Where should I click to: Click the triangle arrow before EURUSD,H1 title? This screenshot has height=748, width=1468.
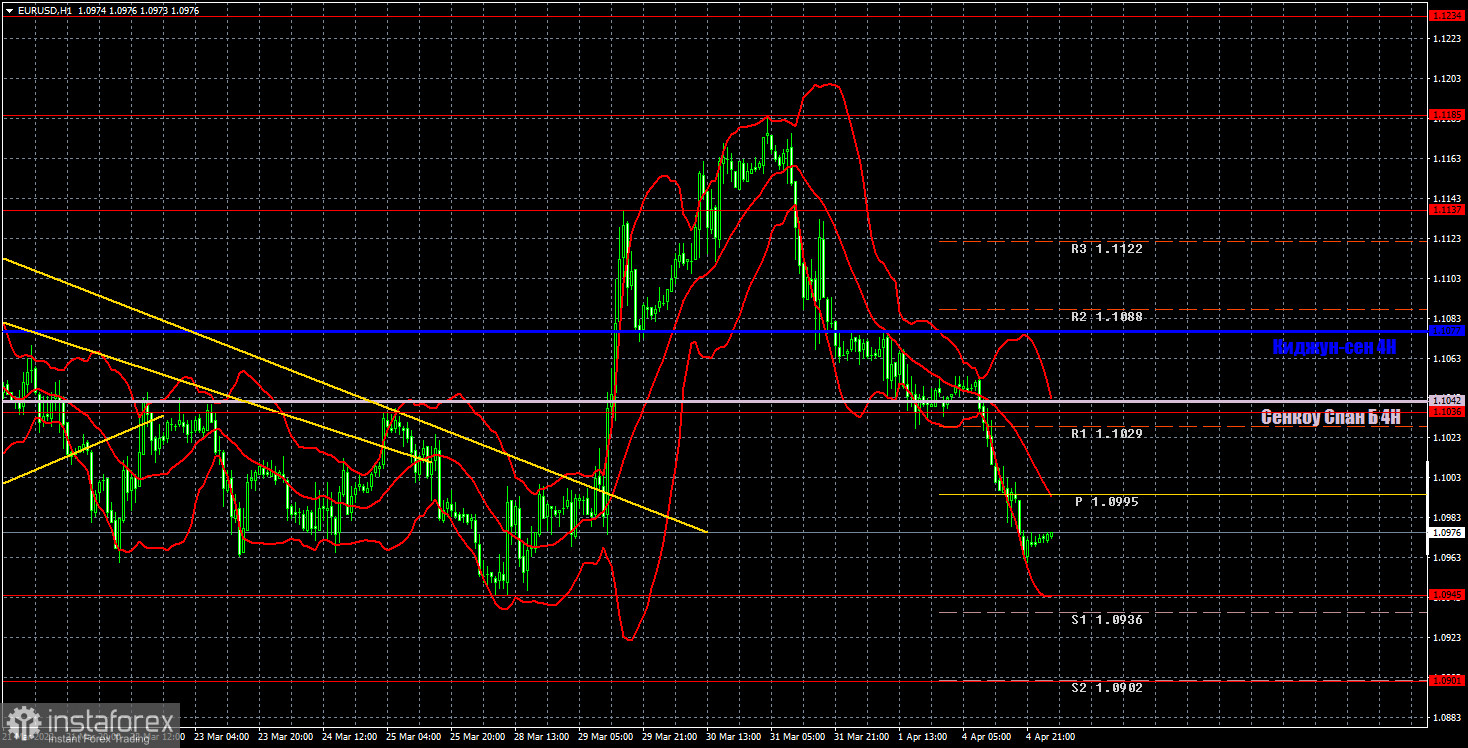9,10
